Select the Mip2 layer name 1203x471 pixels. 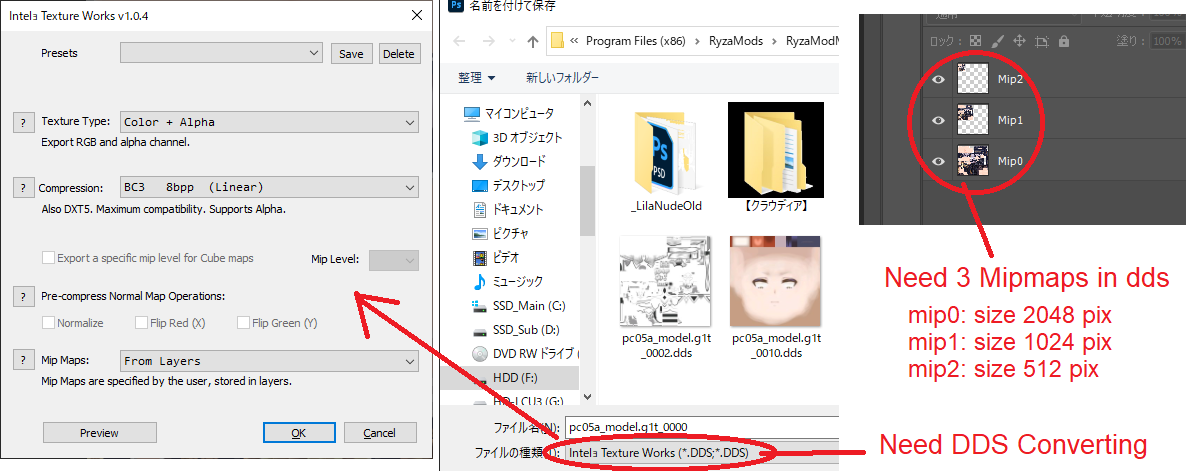coord(1011,81)
